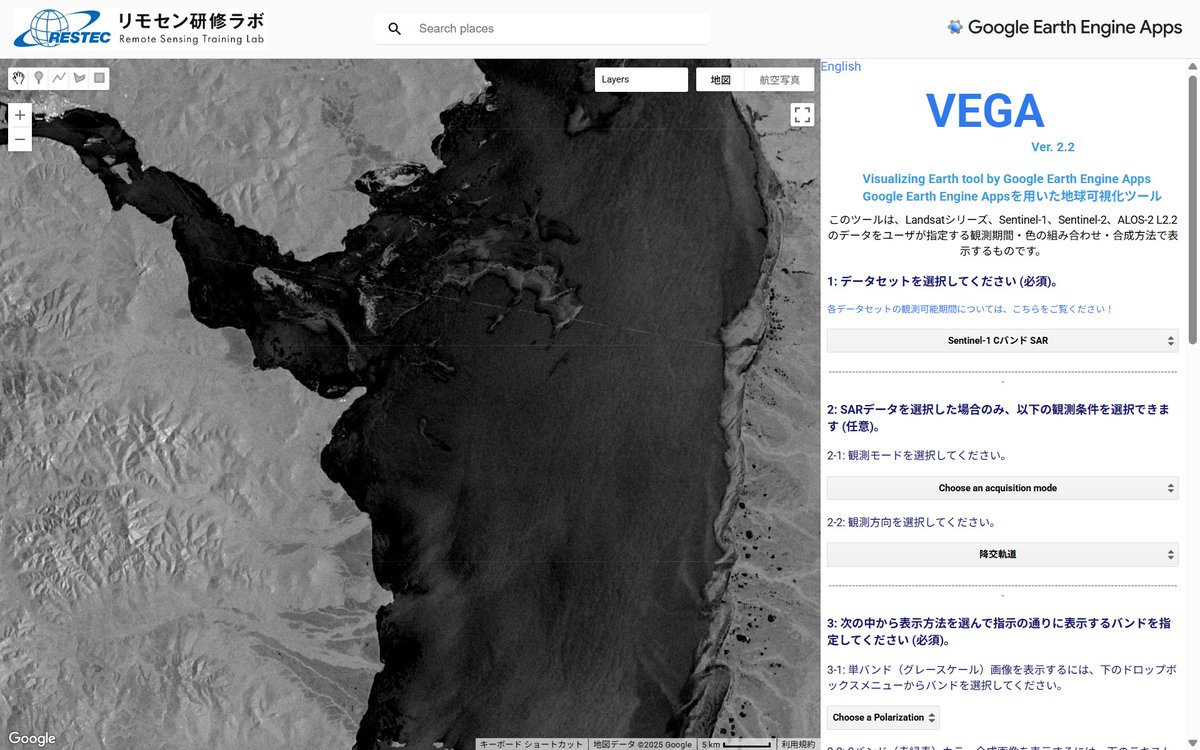
Task: Open キーボード ショートカット link
Action: [x=531, y=744]
